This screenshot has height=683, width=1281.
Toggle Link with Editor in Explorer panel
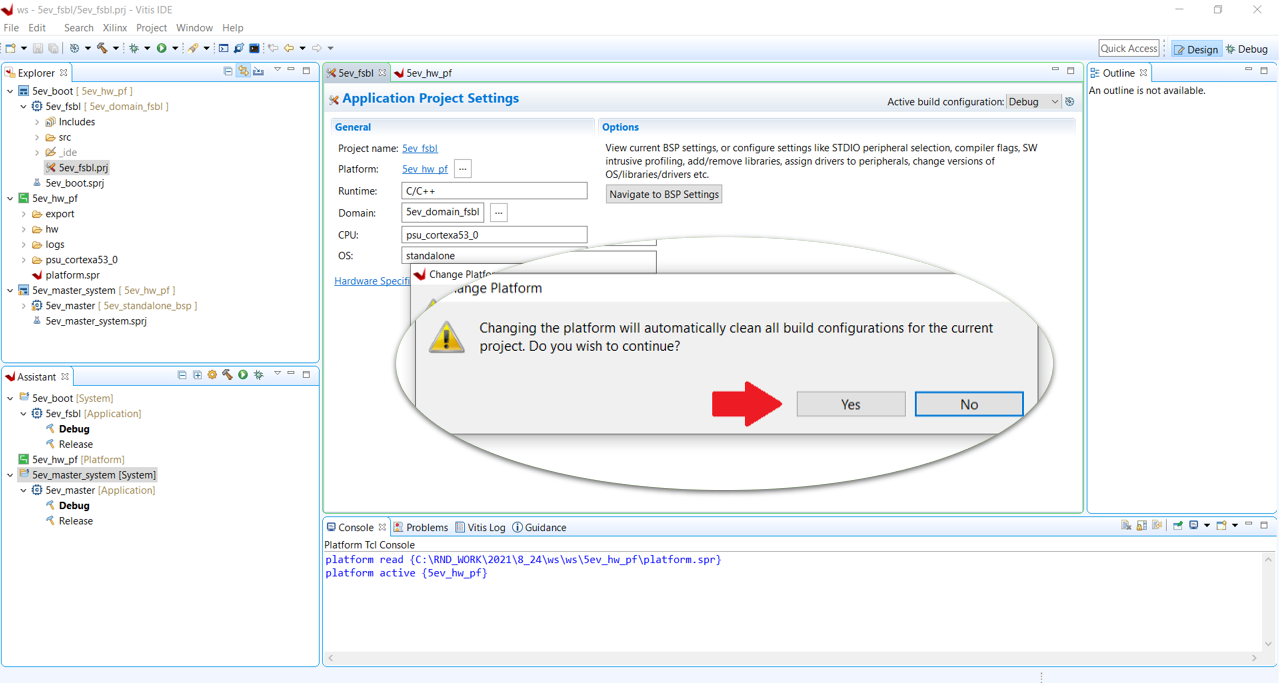tap(243, 72)
